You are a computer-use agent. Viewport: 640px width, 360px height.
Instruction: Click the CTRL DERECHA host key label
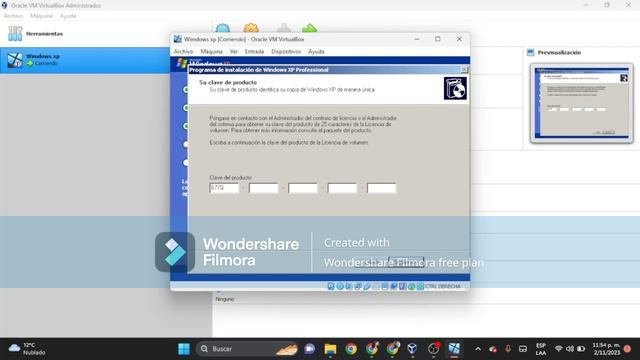click(x=442, y=287)
